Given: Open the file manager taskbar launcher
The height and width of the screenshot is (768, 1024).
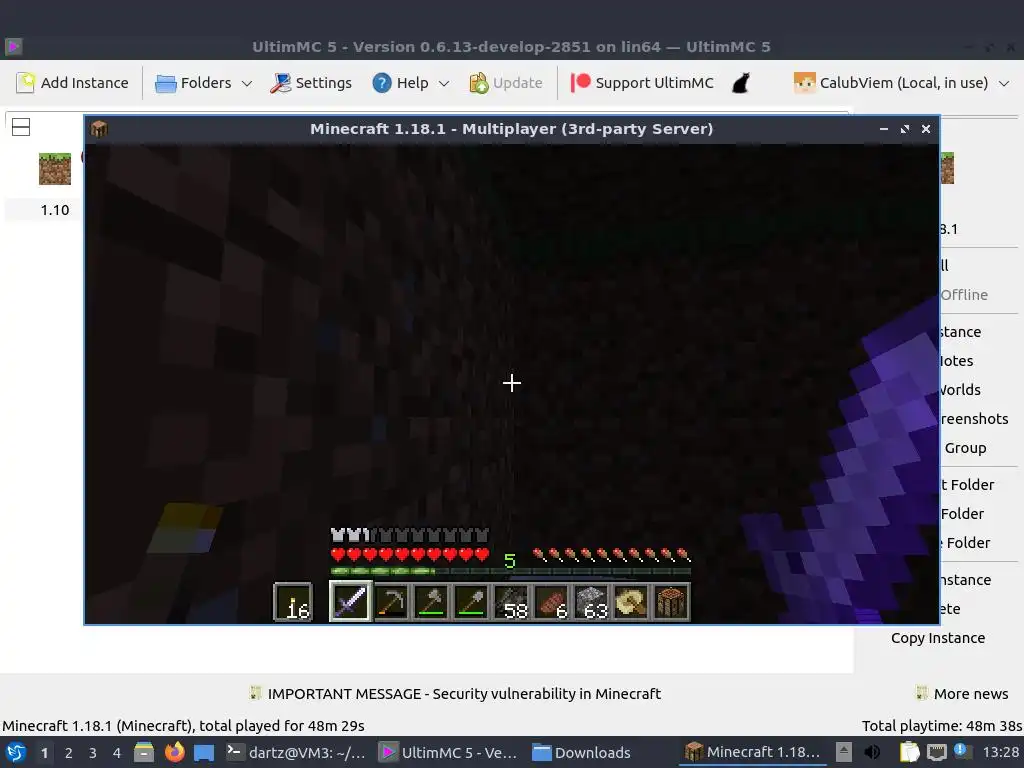Looking at the screenshot, I should (x=144, y=752).
